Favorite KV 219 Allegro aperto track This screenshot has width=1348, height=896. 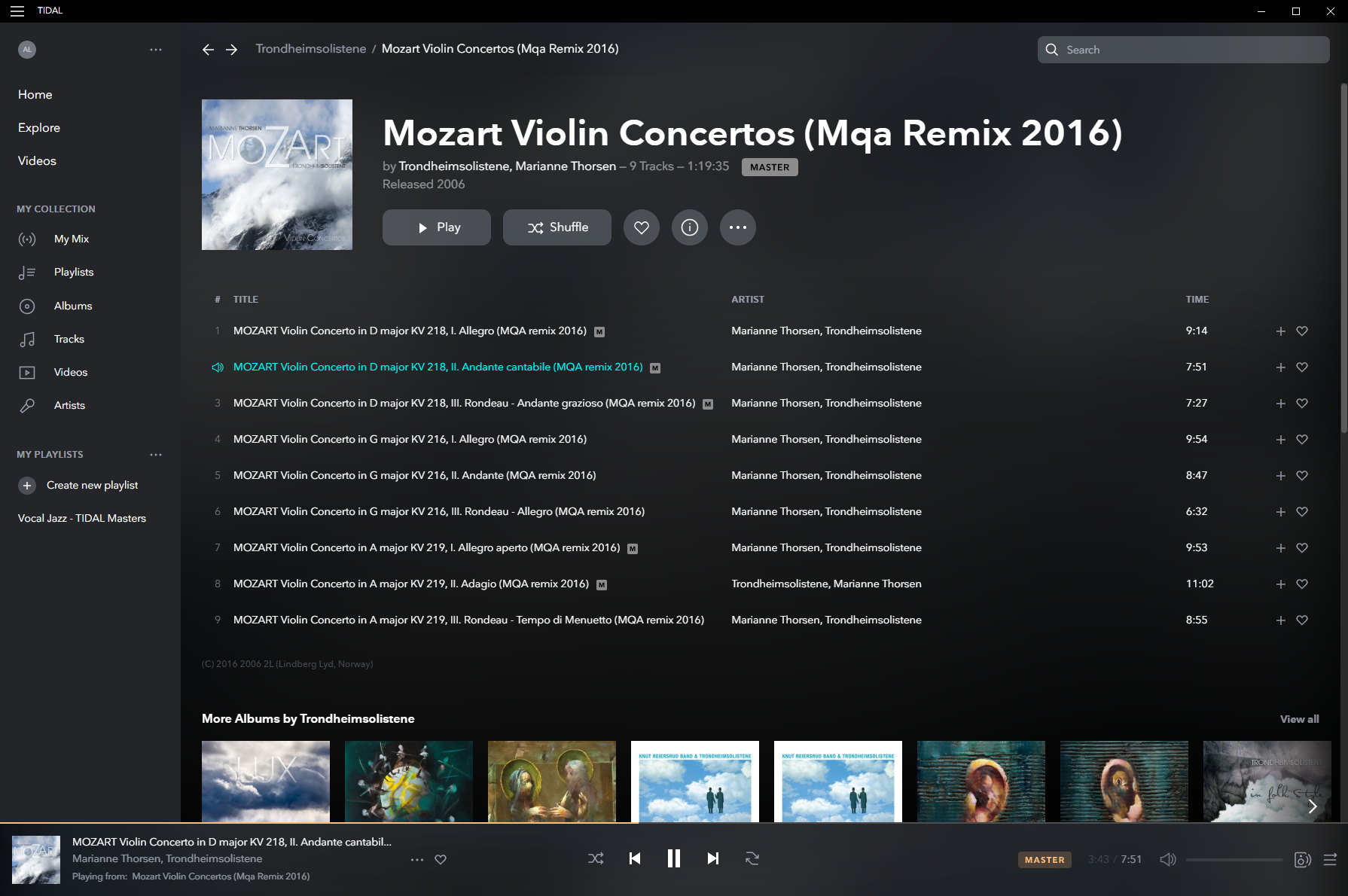[x=1302, y=548]
